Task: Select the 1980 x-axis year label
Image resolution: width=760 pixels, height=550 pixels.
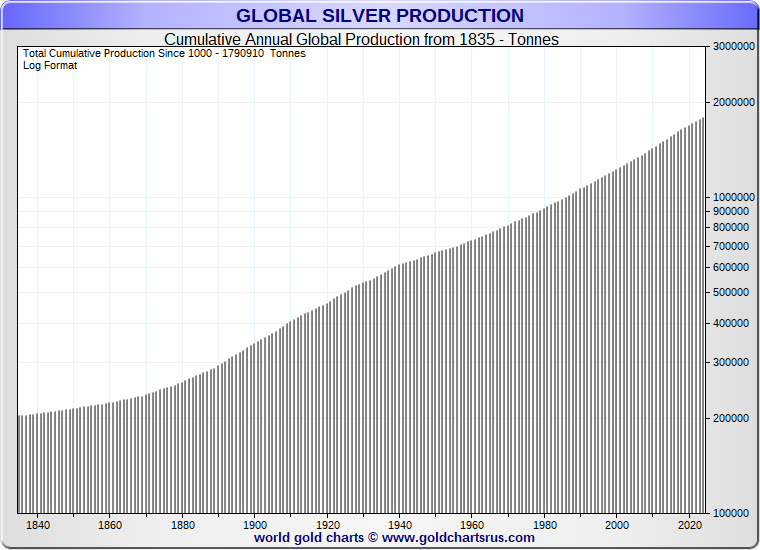Action: pos(545,525)
